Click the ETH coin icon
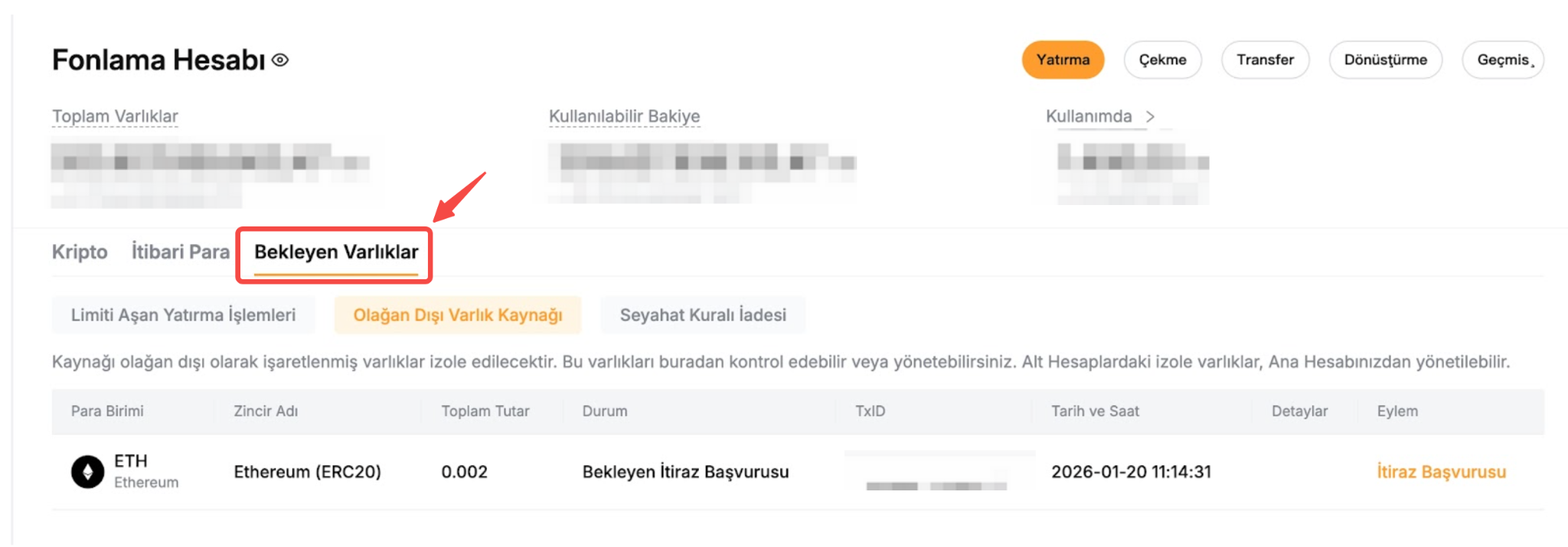The image size is (1568, 547). 87,471
